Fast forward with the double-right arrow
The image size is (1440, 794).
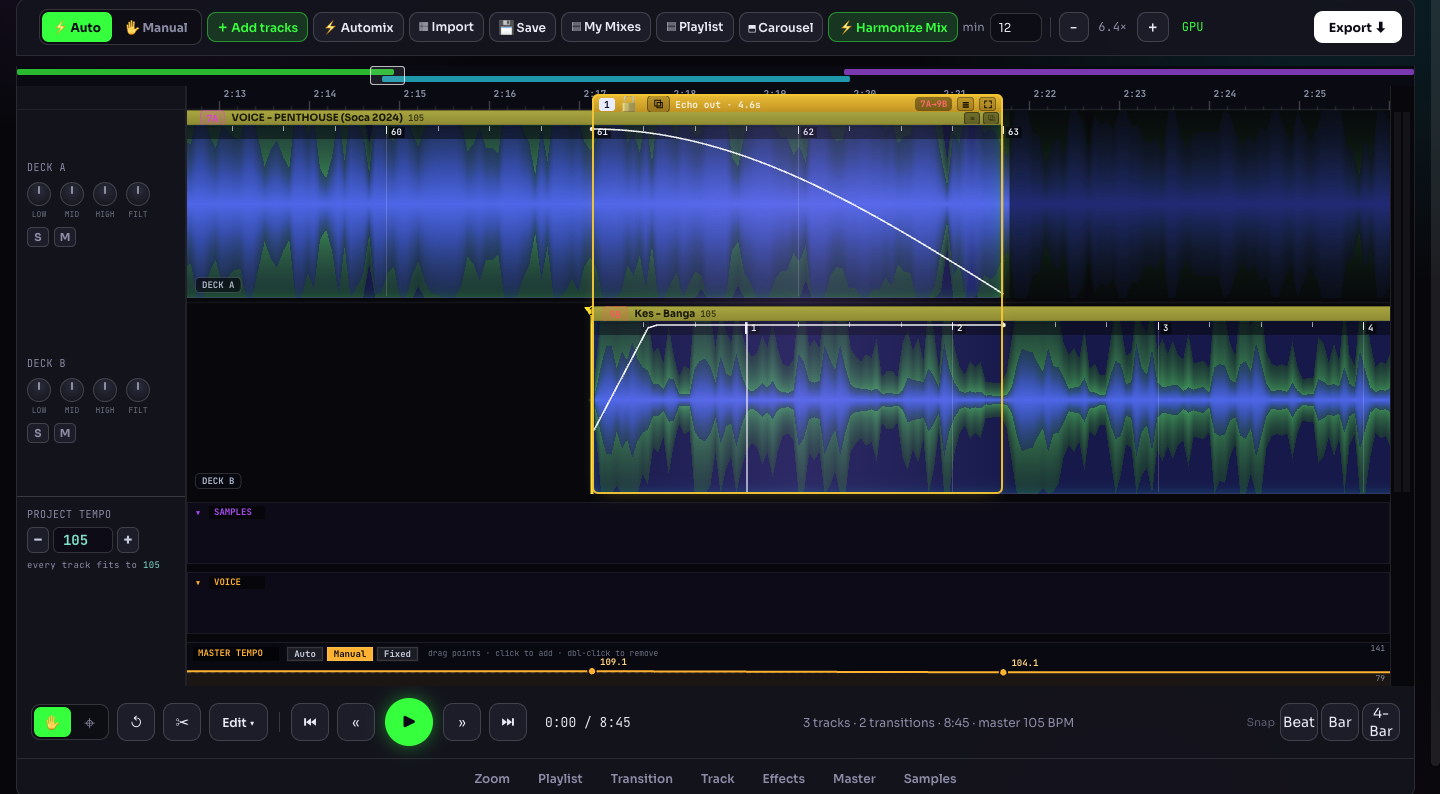click(x=462, y=722)
